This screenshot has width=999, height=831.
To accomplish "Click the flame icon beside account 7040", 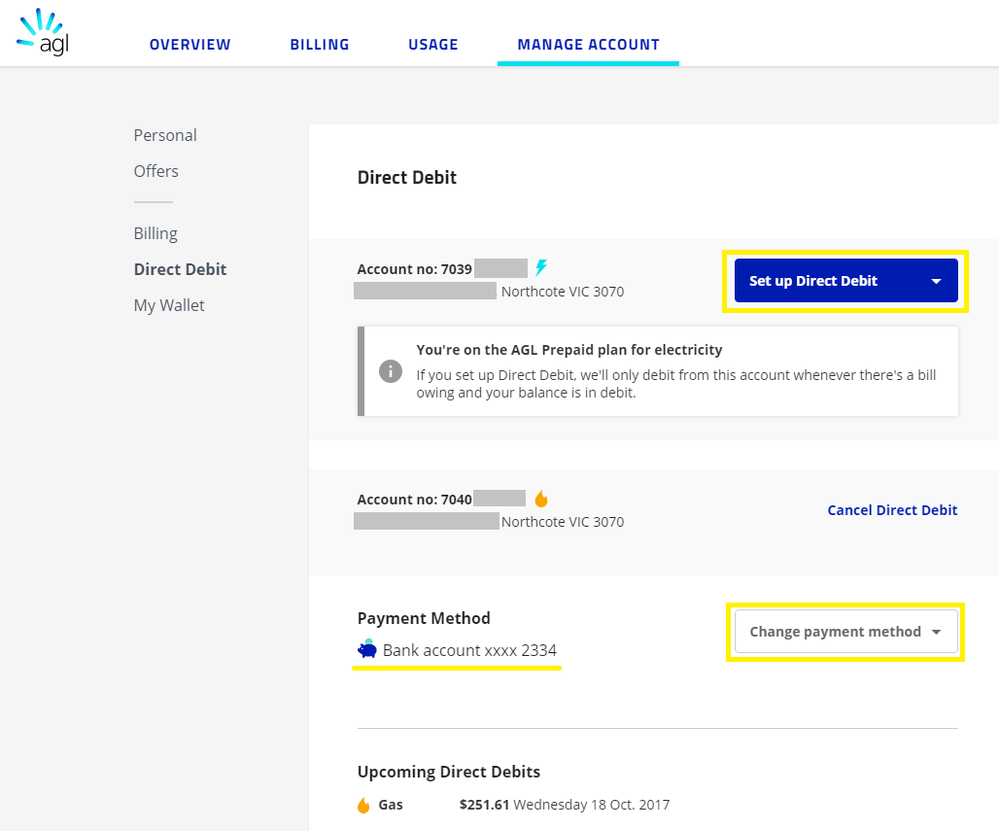I will [x=541, y=499].
